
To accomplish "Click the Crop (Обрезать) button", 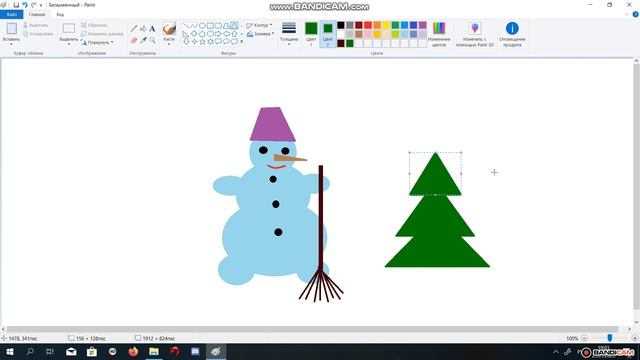I will pyautogui.click(x=94, y=25).
